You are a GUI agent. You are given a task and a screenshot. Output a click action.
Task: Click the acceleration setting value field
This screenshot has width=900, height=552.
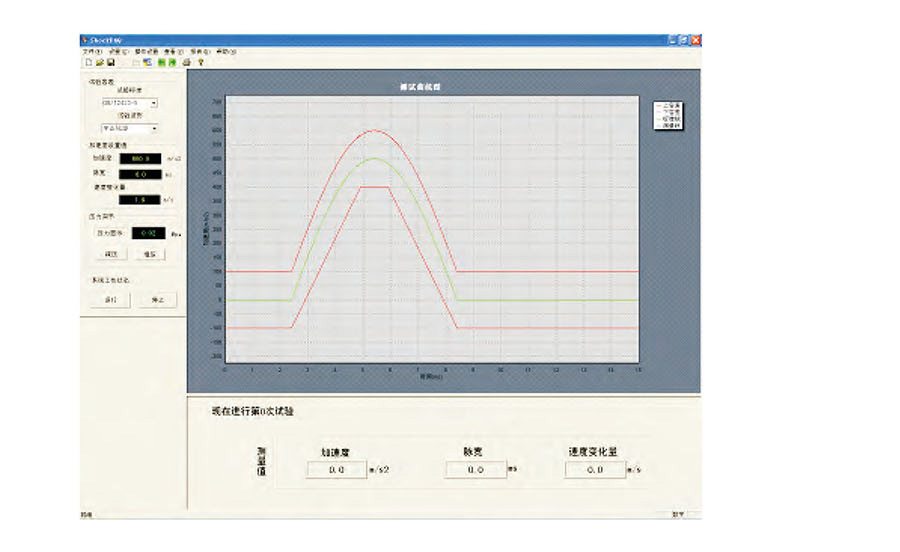pos(133,158)
